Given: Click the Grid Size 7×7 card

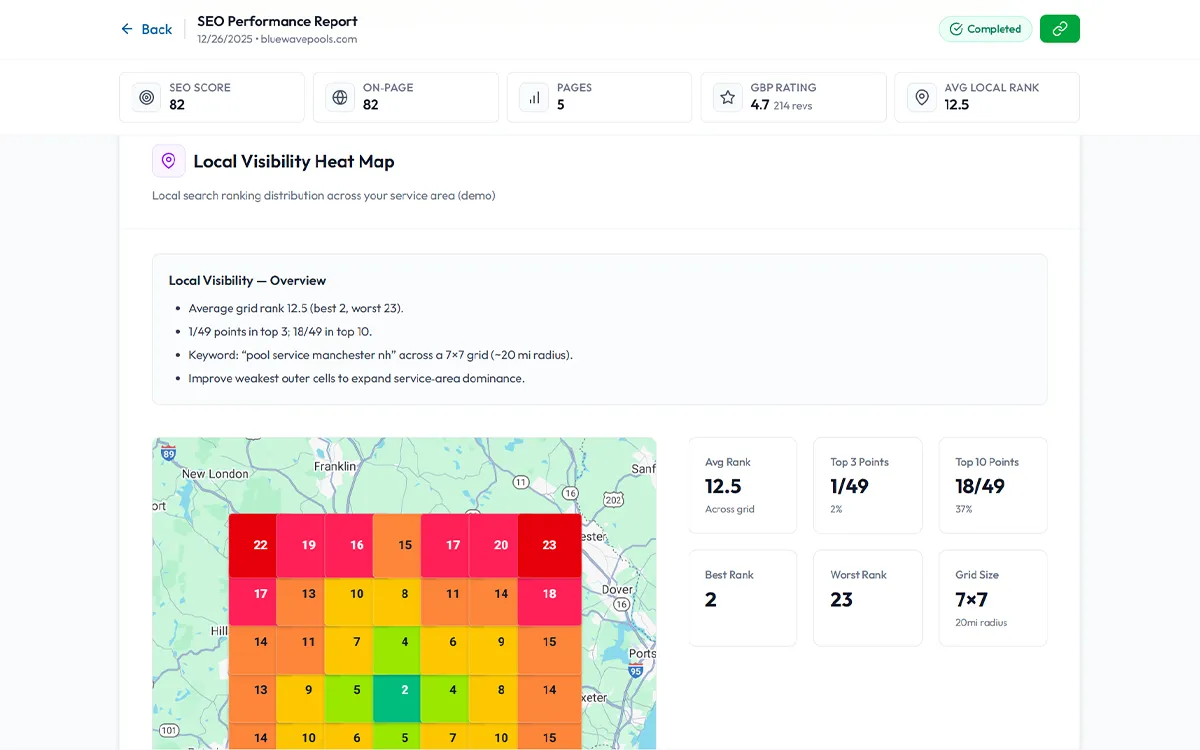Looking at the screenshot, I should [x=992, y=598].
